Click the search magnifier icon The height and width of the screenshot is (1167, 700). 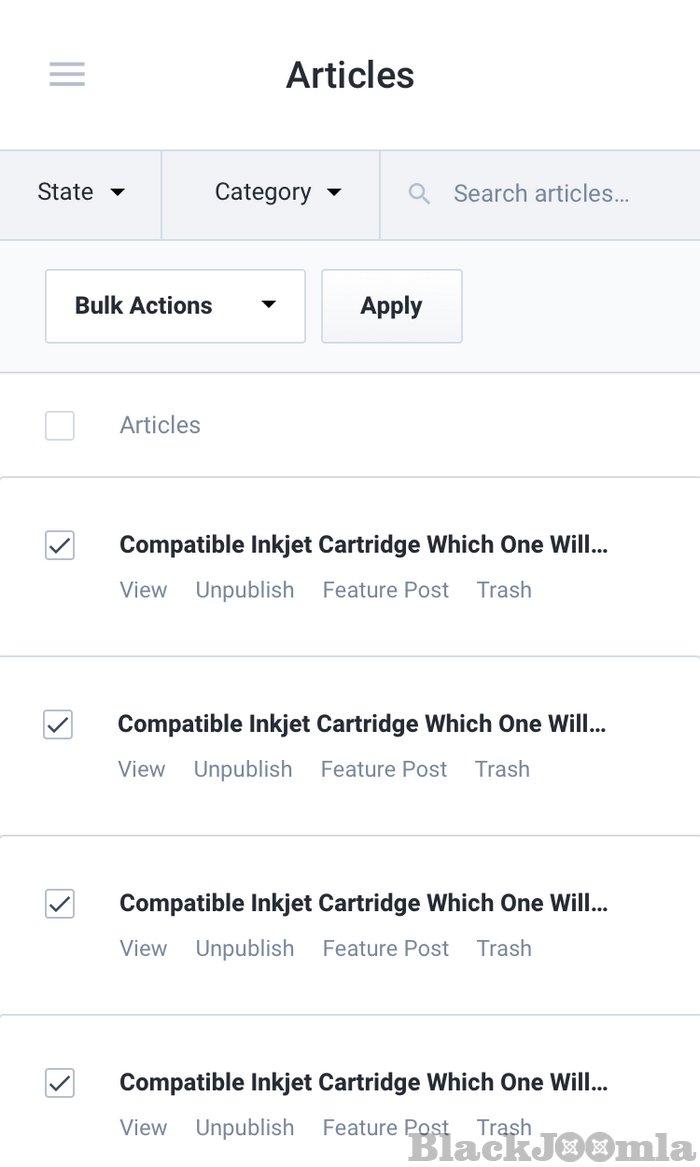point(419,194)
